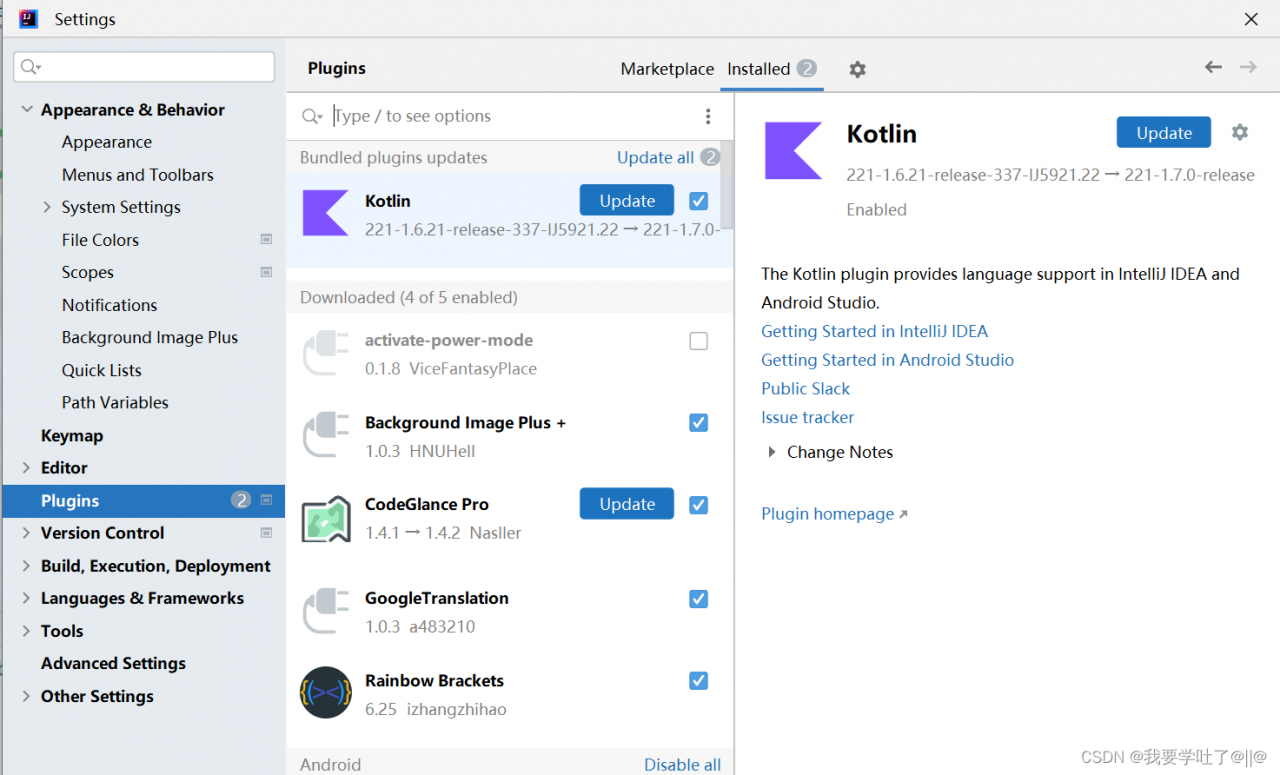
Task: Expand Version Control settings node
Action: point(26,533)
